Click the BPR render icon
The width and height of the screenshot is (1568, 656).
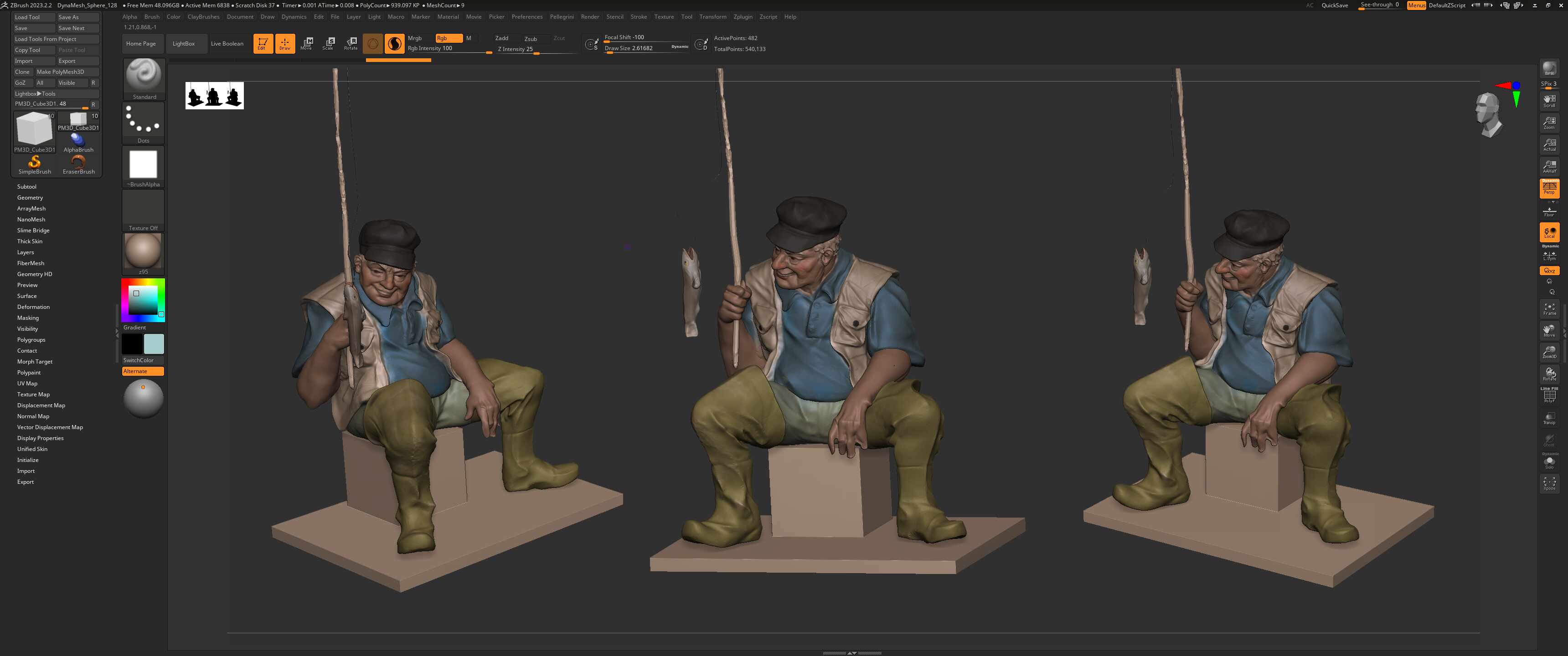[x=1548, y=68]
